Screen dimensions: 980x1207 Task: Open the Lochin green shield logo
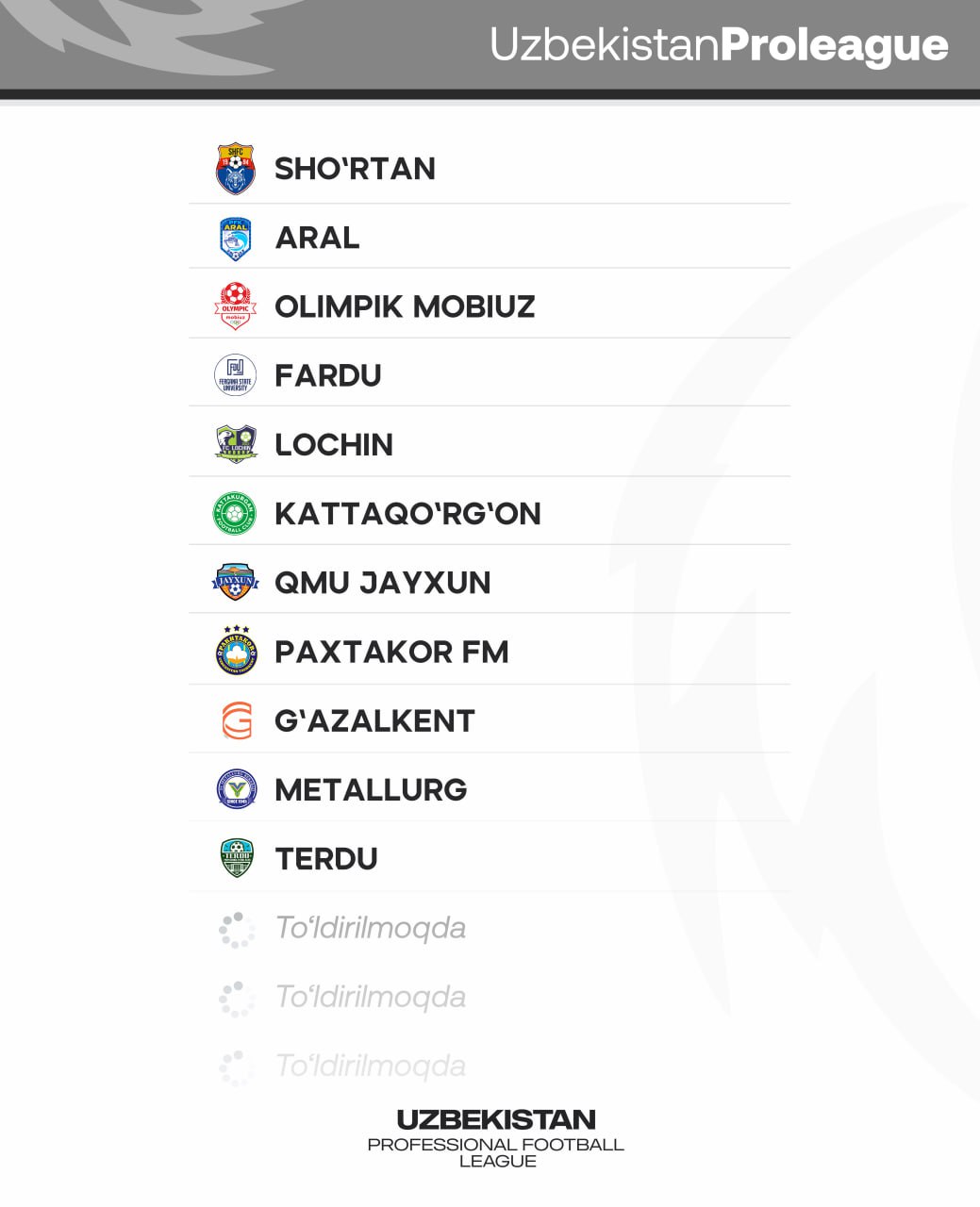pyautogui.click(x=236, y=444)
